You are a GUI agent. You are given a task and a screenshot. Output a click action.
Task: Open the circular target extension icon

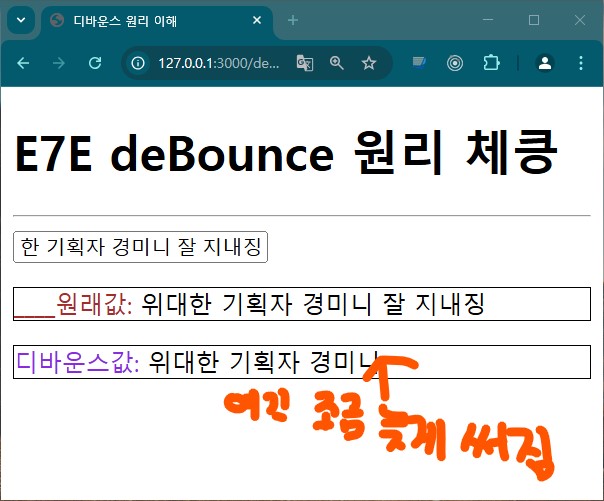coord(455,63)
